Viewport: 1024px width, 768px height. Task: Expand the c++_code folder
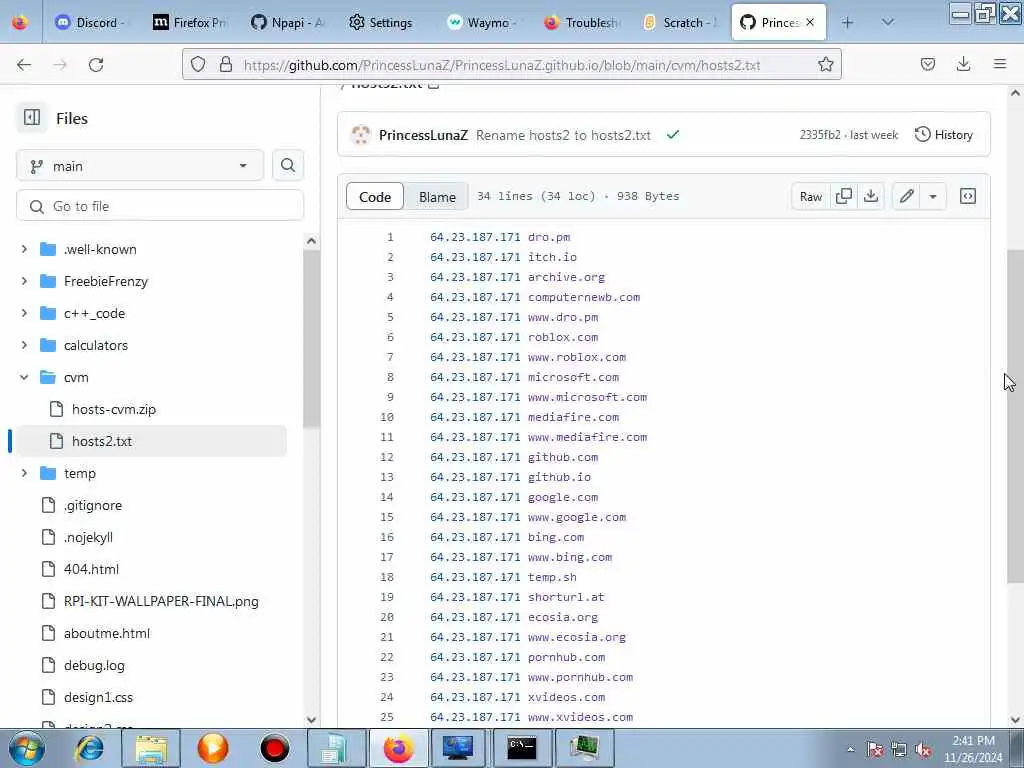24,313
